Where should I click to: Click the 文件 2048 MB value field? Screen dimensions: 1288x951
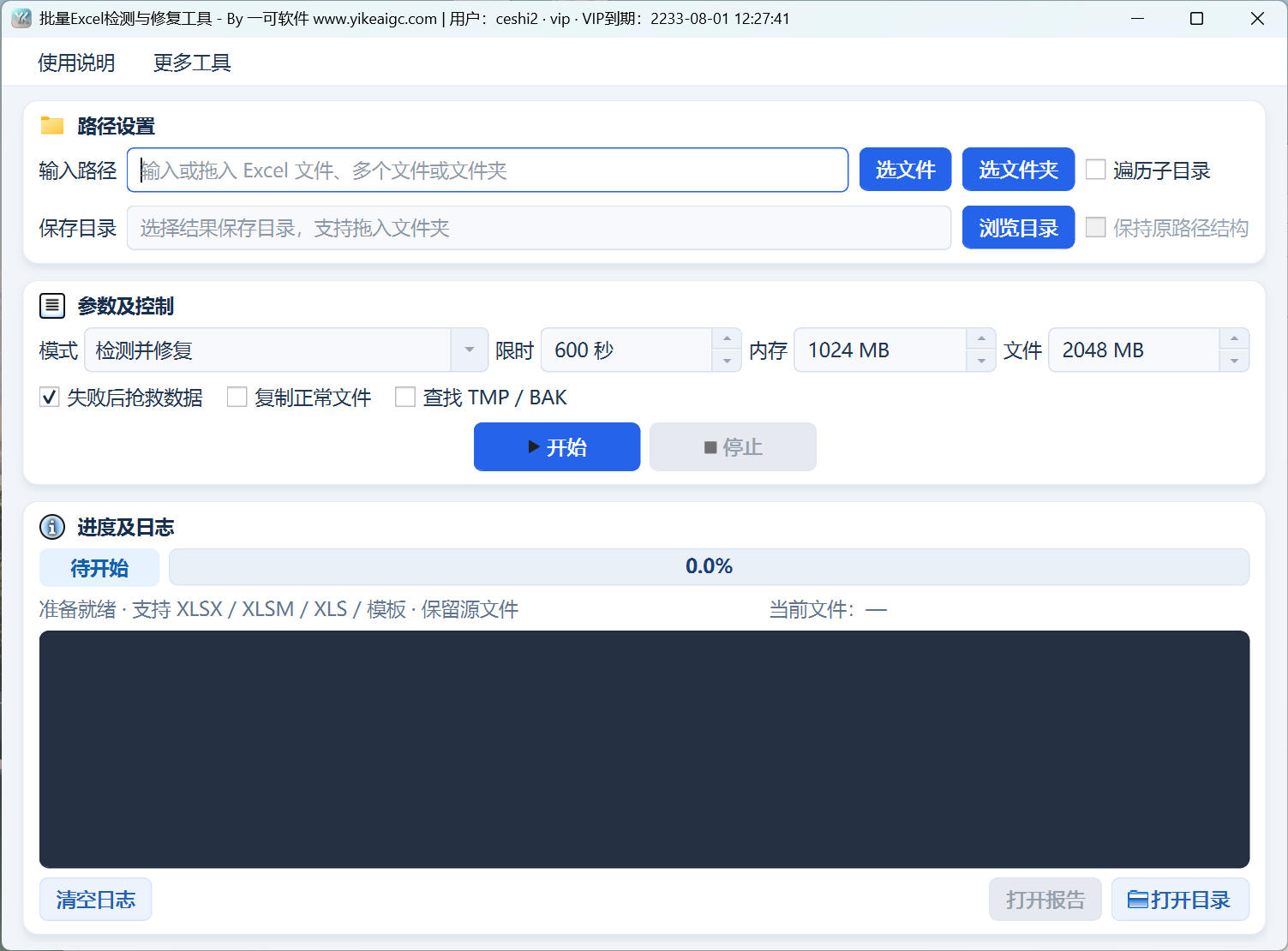click(1135, 350)
